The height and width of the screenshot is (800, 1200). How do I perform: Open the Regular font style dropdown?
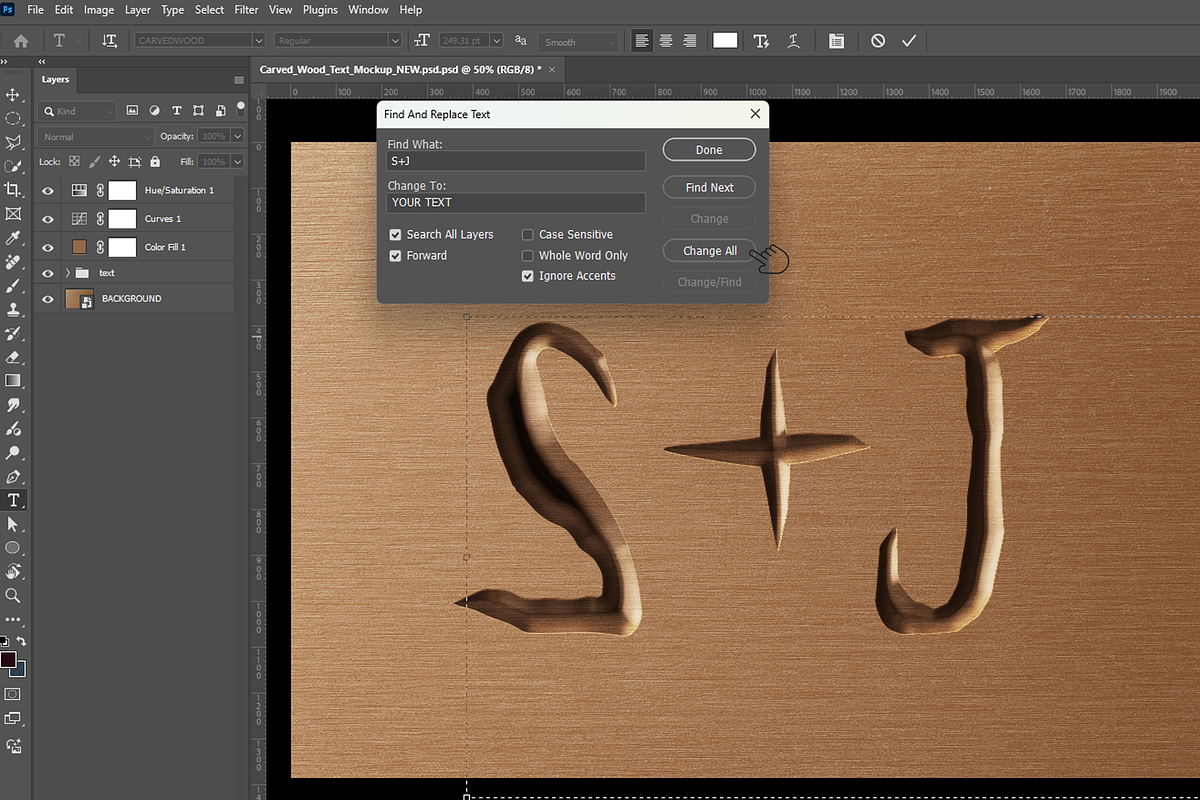coord(394,41)
